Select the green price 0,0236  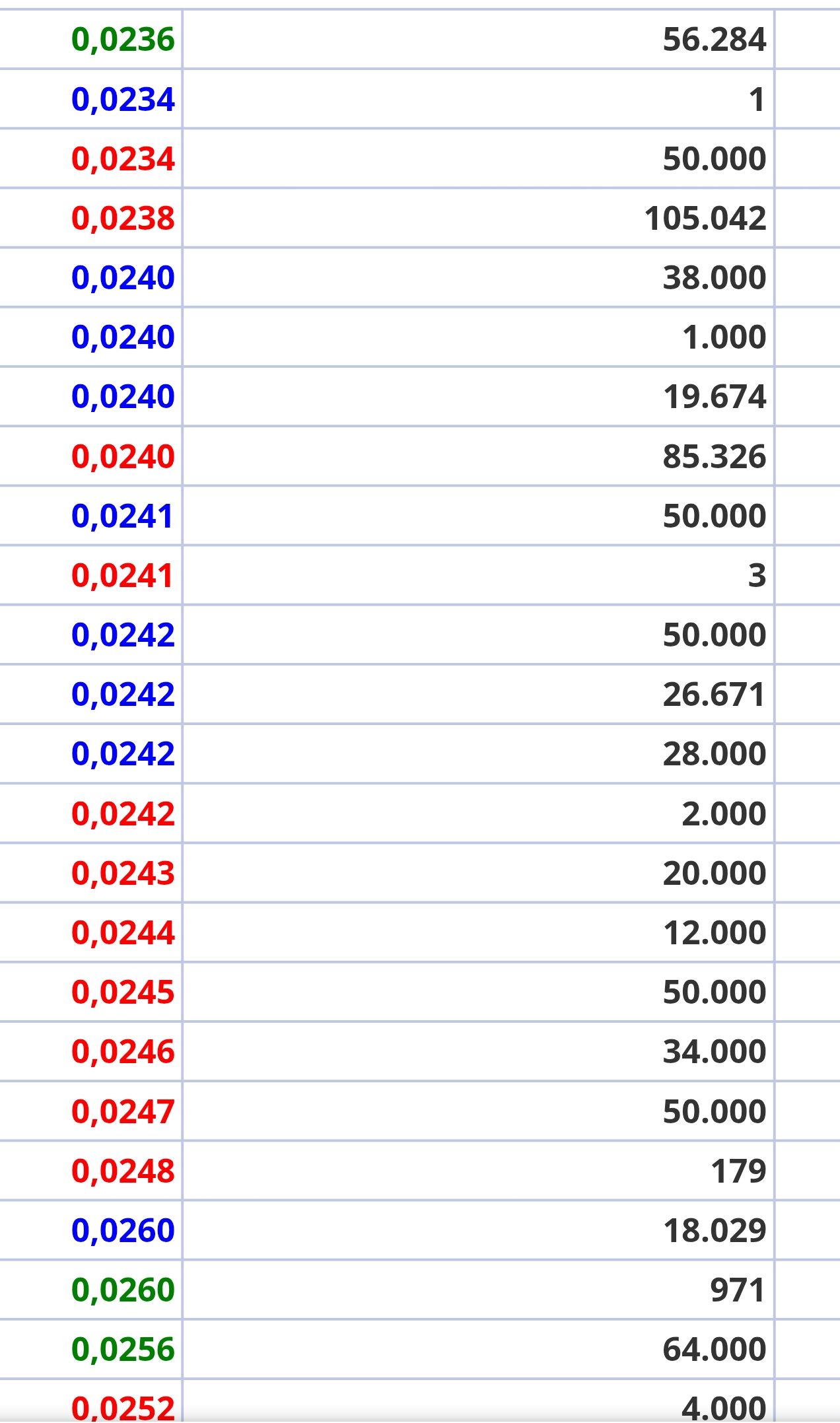pos(123,40)
